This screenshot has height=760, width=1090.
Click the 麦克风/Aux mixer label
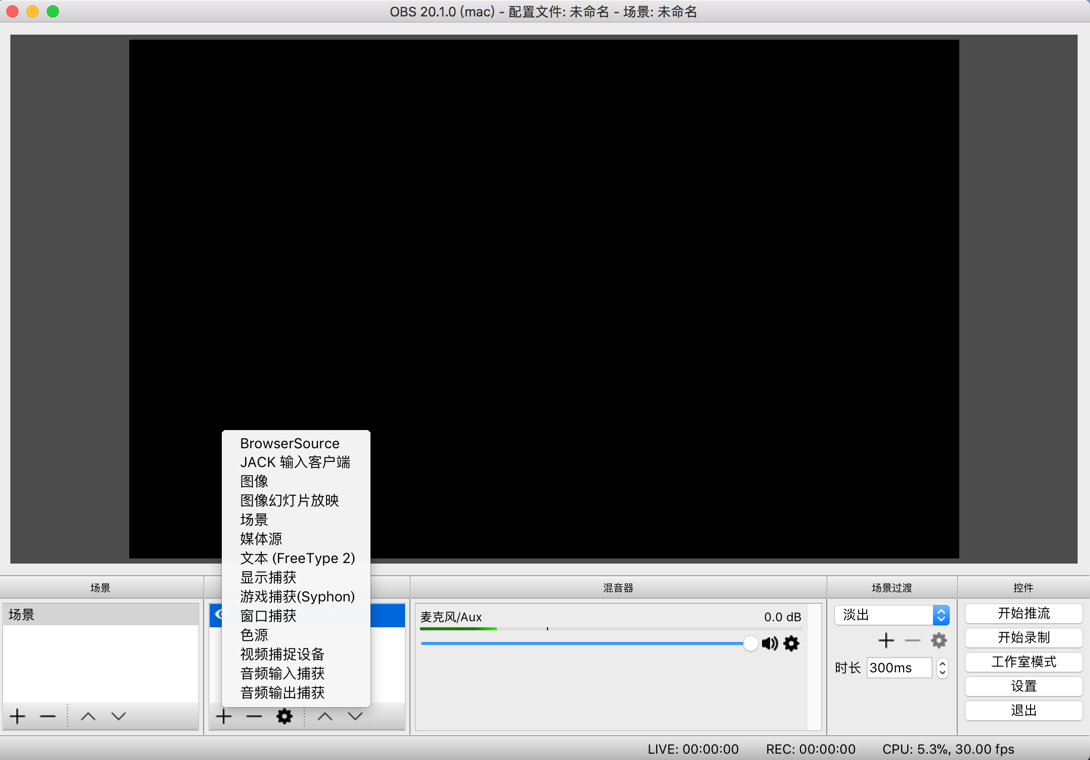pos(450,617)
